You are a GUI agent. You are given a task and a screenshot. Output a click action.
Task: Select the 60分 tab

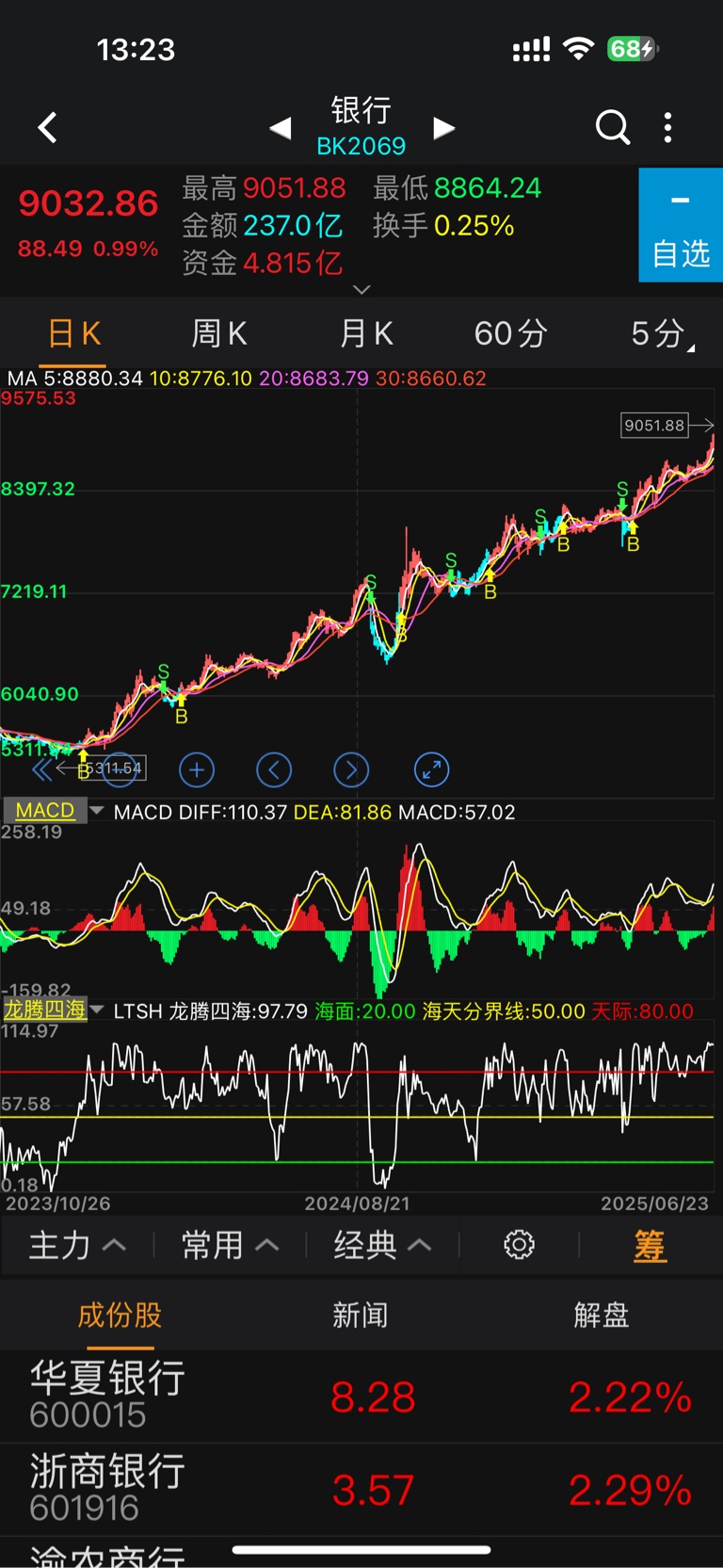click(x=510, y=333)
